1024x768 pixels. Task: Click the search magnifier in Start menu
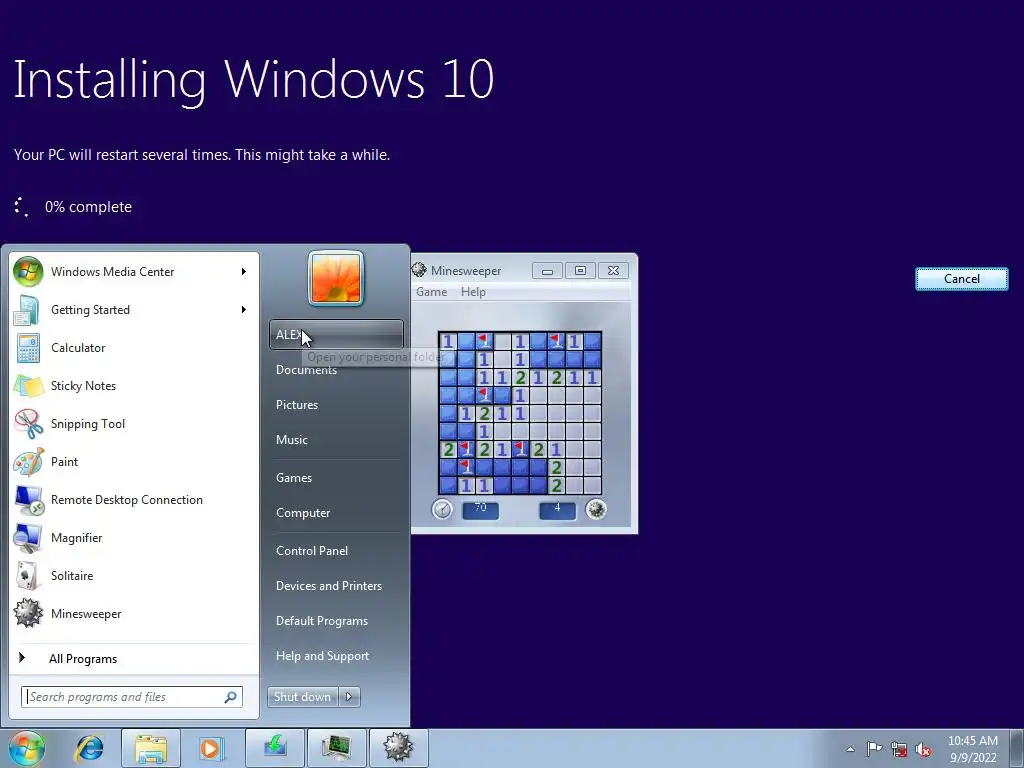231,697
